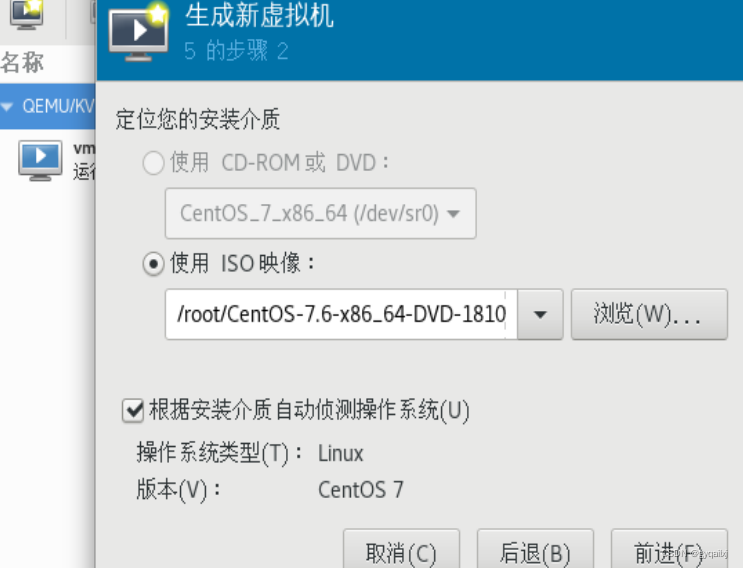Viewport: 743px width, 568px height.
Task: Open the CentOS_7_x86_64 (/dev/sr0) device dropdown
Action: click(320, 213)
